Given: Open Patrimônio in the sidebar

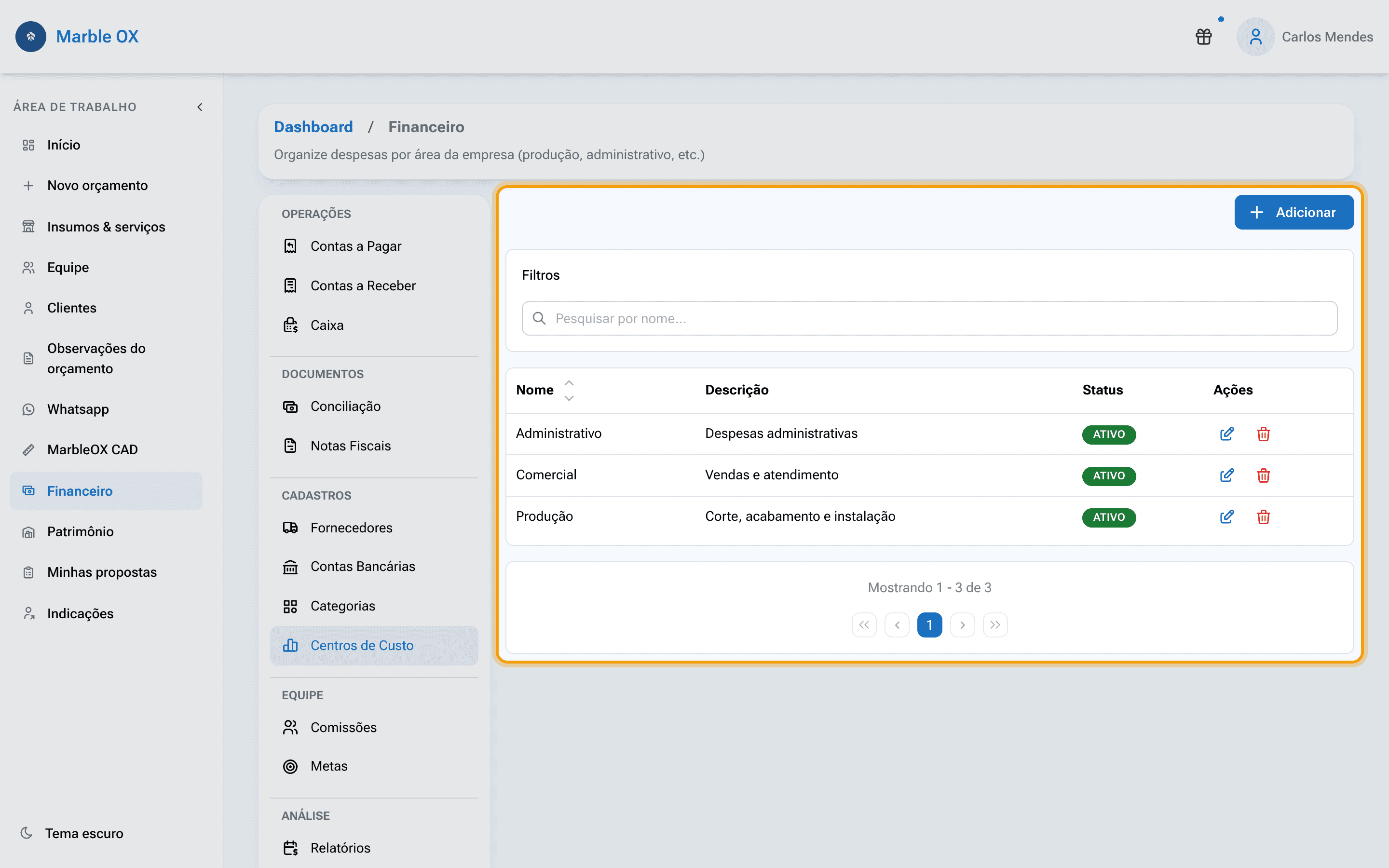Looking at the screenshot, I should coord(106,531).
